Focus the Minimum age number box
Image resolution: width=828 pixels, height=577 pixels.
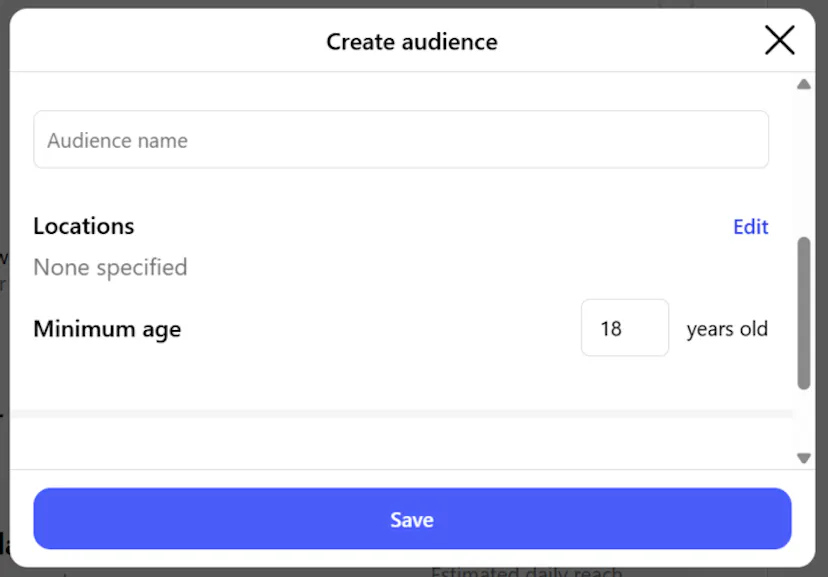[624, 328]
